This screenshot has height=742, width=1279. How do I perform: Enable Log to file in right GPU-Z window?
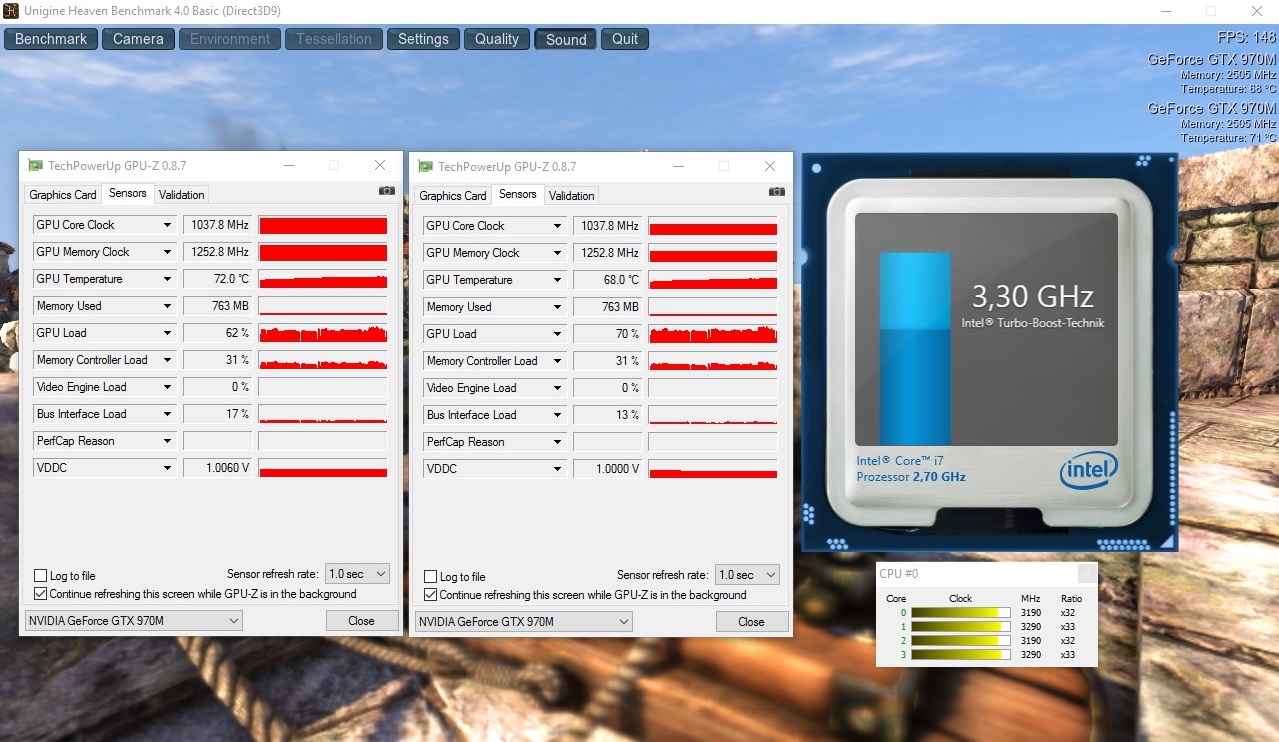(431, 577)
